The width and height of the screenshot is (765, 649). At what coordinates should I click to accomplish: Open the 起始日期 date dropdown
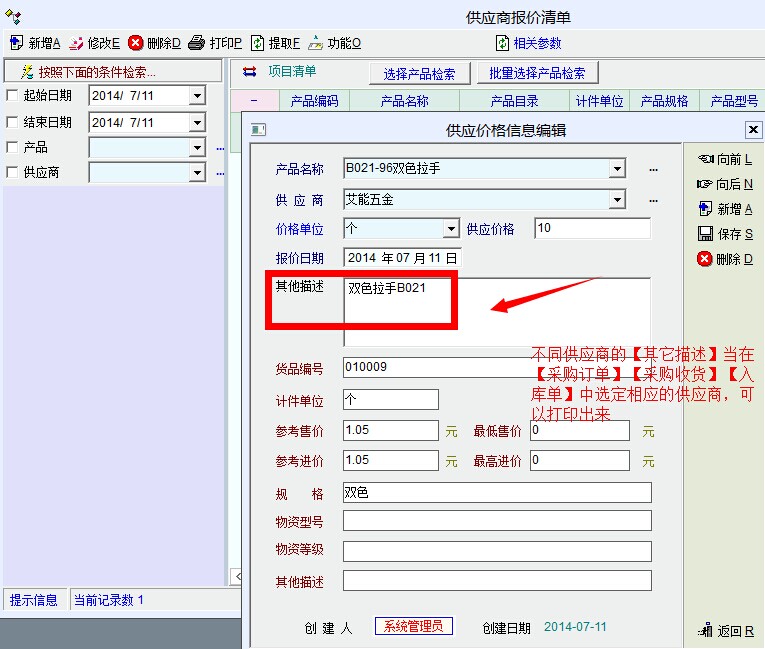197,96
